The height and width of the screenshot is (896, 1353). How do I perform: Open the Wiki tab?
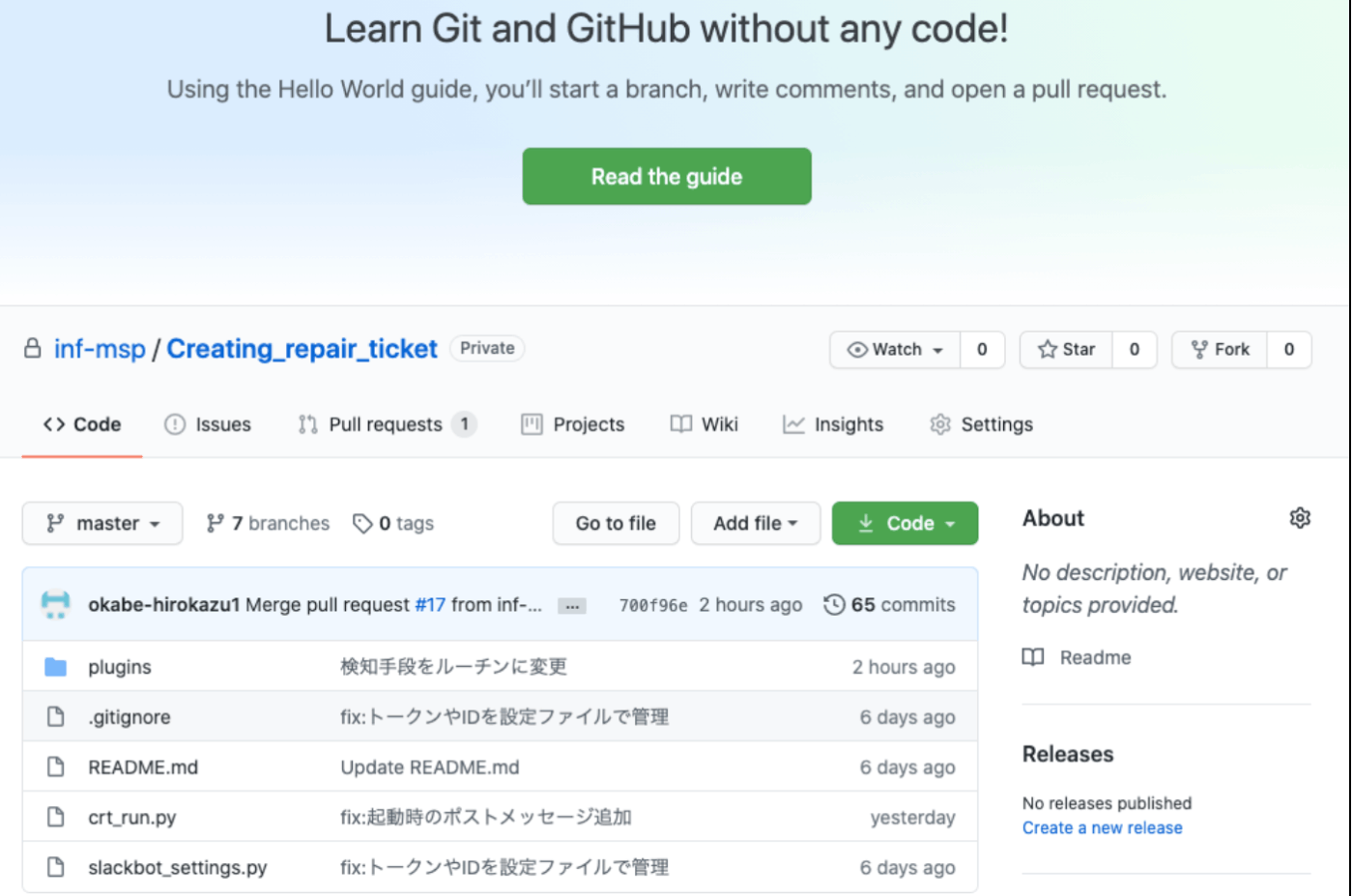coord(705,424)
